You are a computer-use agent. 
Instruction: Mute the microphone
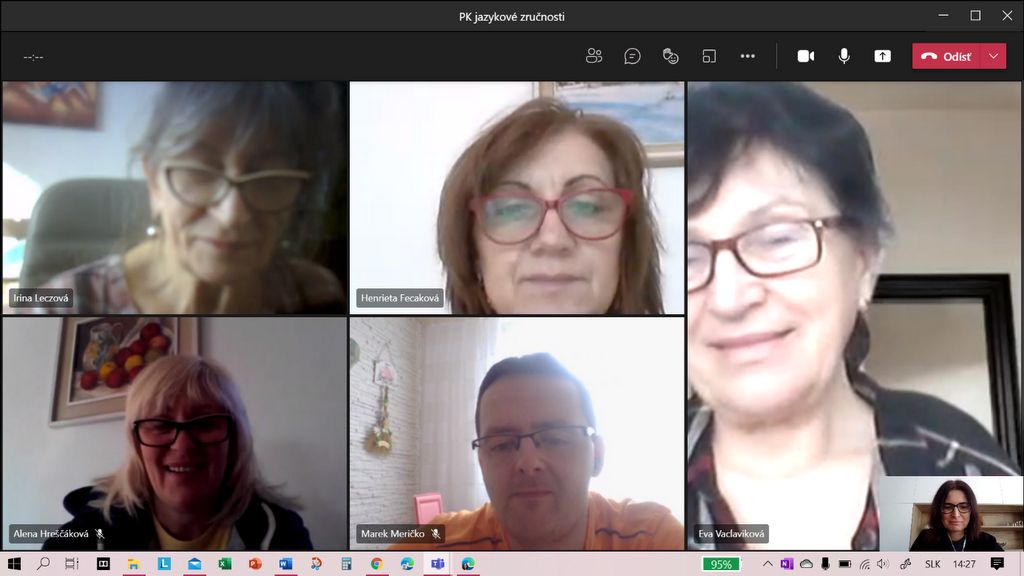click(844, 56)
